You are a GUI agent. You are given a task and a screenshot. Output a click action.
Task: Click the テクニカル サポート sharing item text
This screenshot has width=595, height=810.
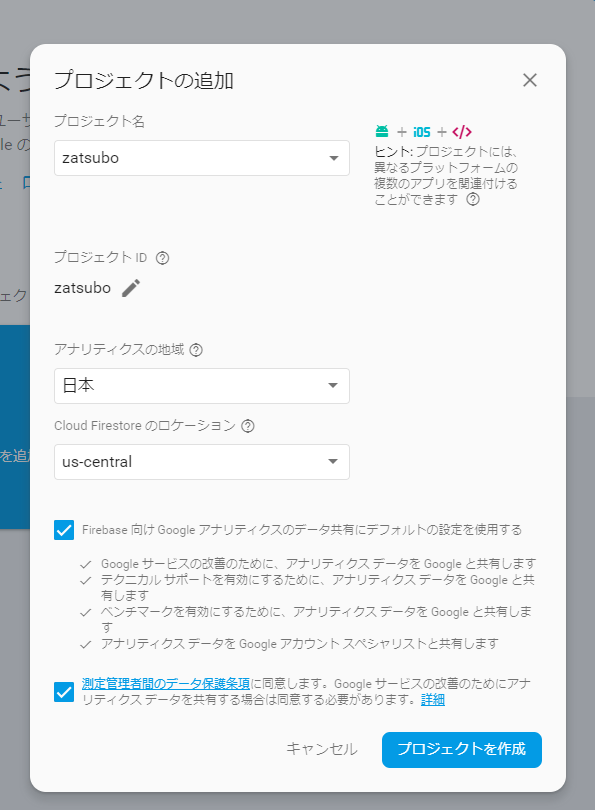tap(318, 587)
